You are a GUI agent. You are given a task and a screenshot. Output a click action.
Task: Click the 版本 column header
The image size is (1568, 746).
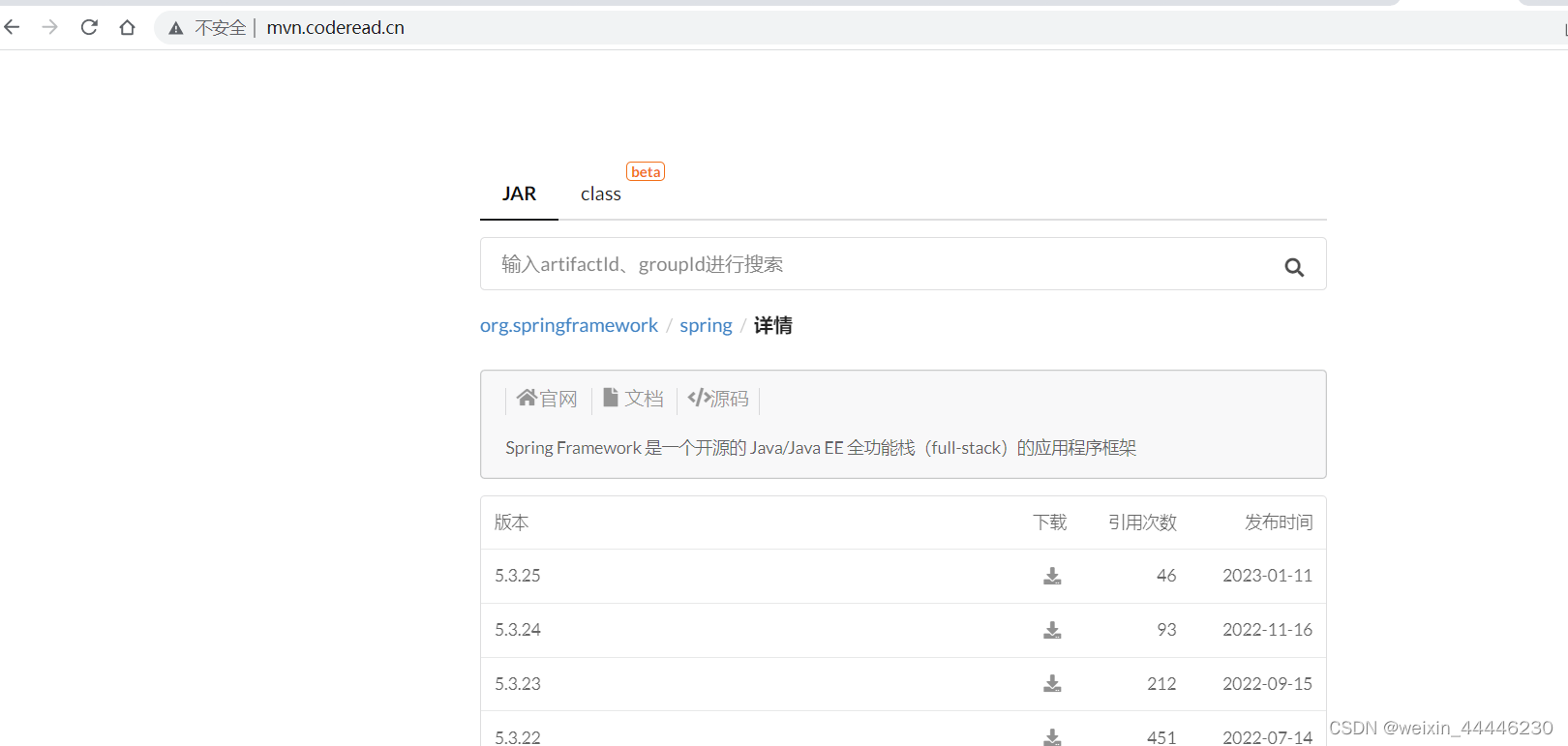click(x=511, y=522)
